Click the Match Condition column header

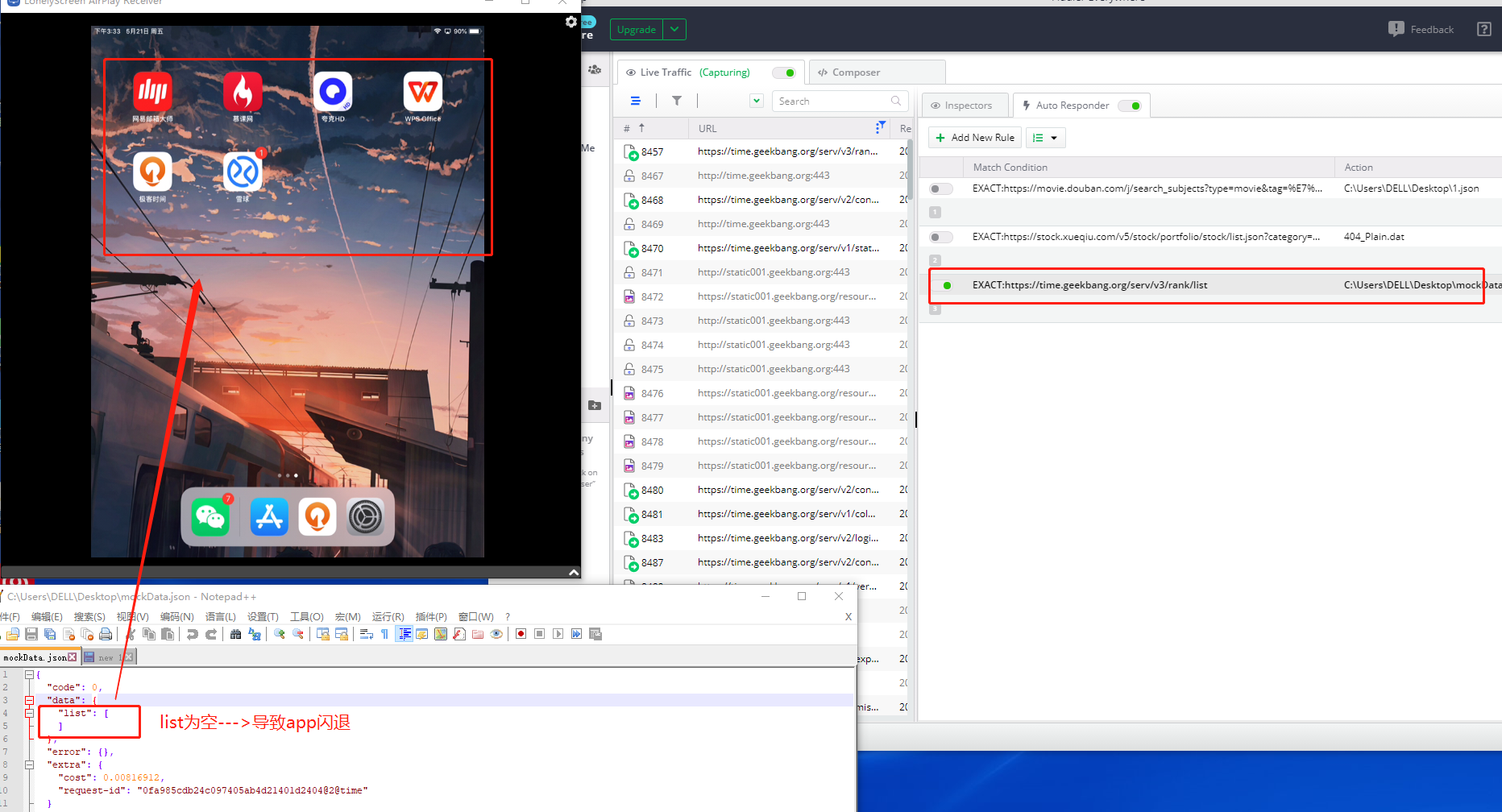click(1010, 168)
